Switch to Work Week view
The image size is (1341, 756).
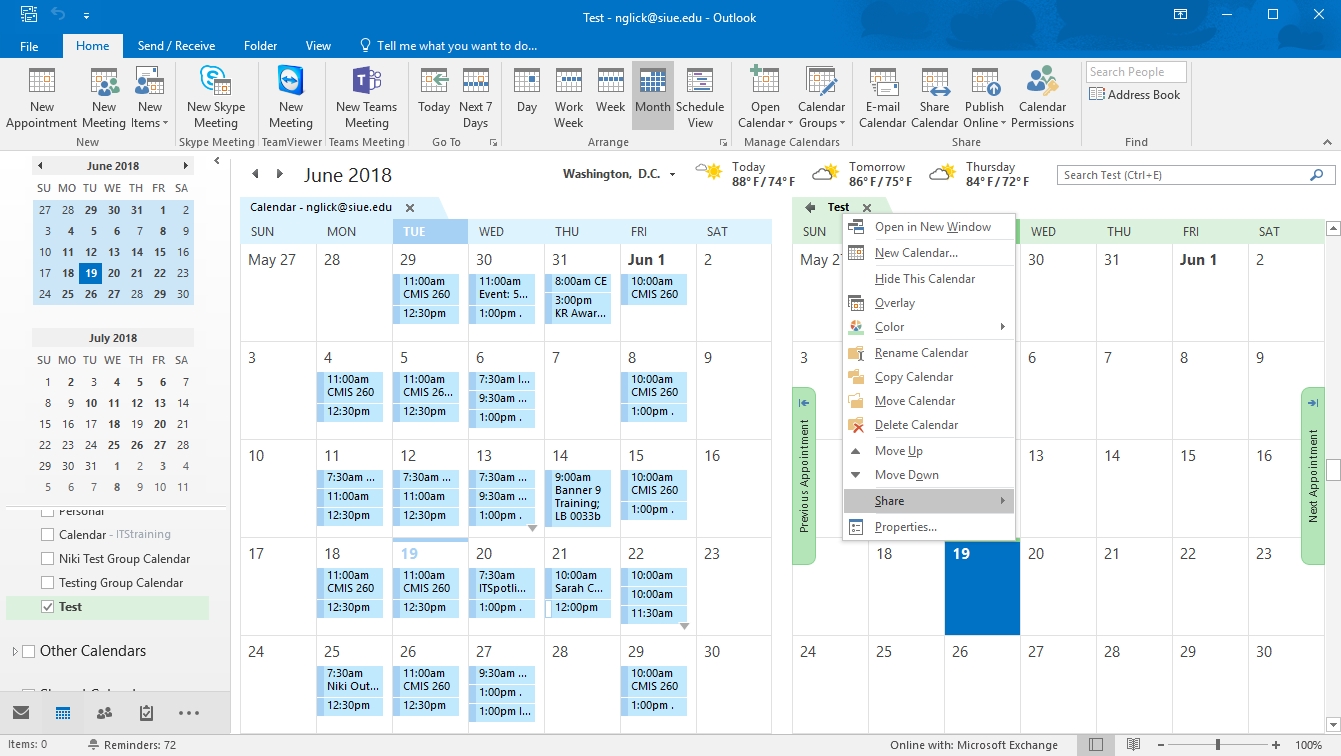[x=568, y=98]
